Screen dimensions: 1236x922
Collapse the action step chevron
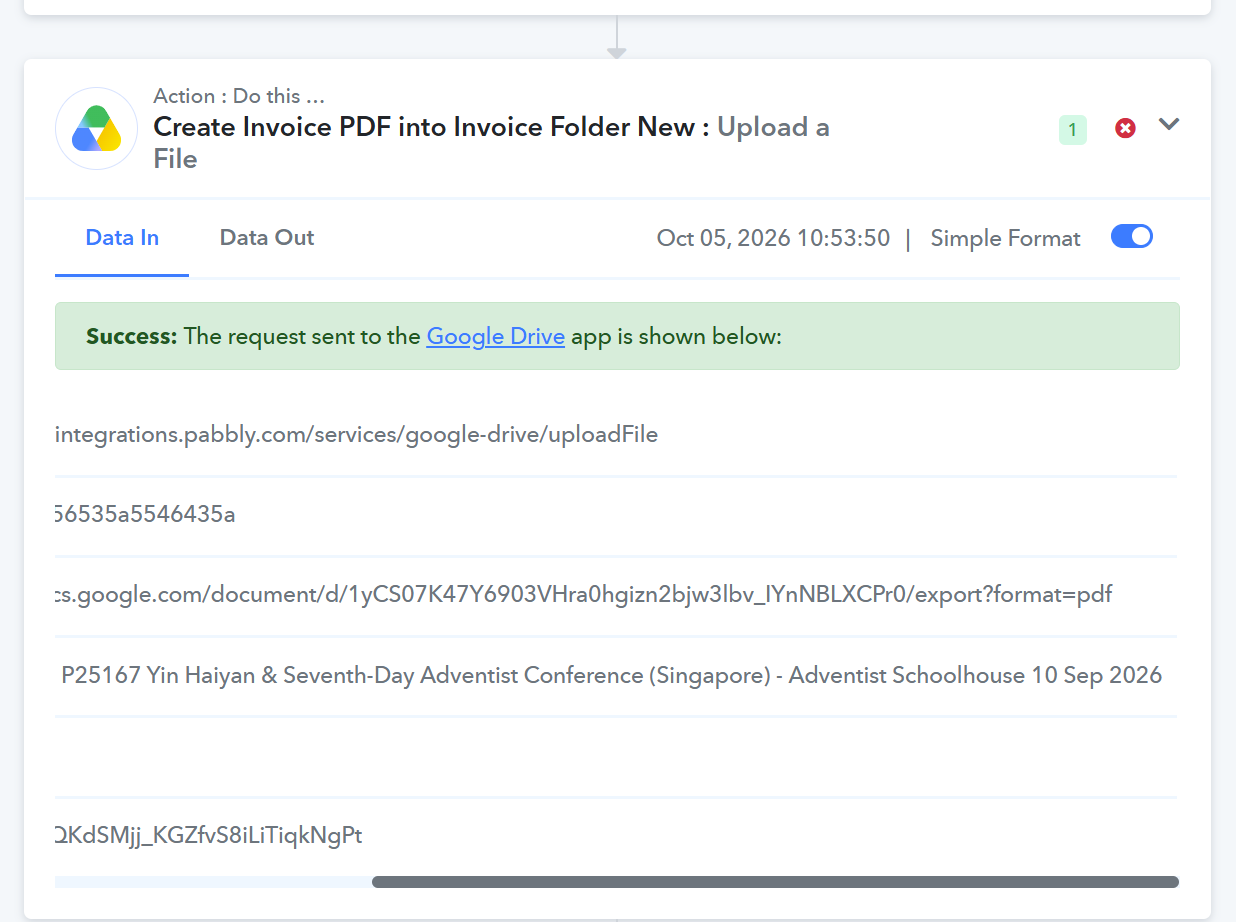tap(1169, 124)
